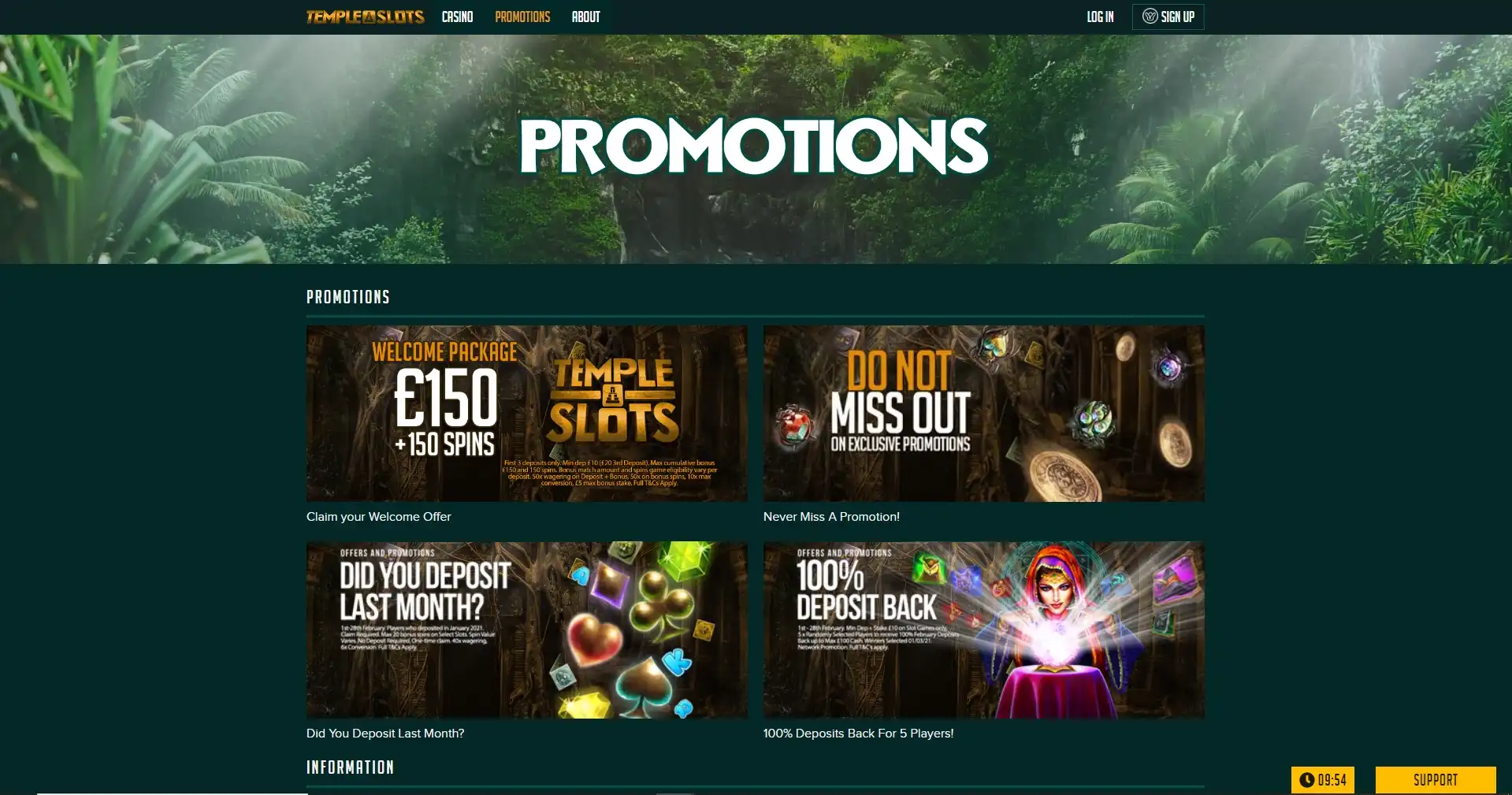Click the Never Miss A Promotion link
The height and width of the screenshot is (795, 1512).
pos(831,517)
